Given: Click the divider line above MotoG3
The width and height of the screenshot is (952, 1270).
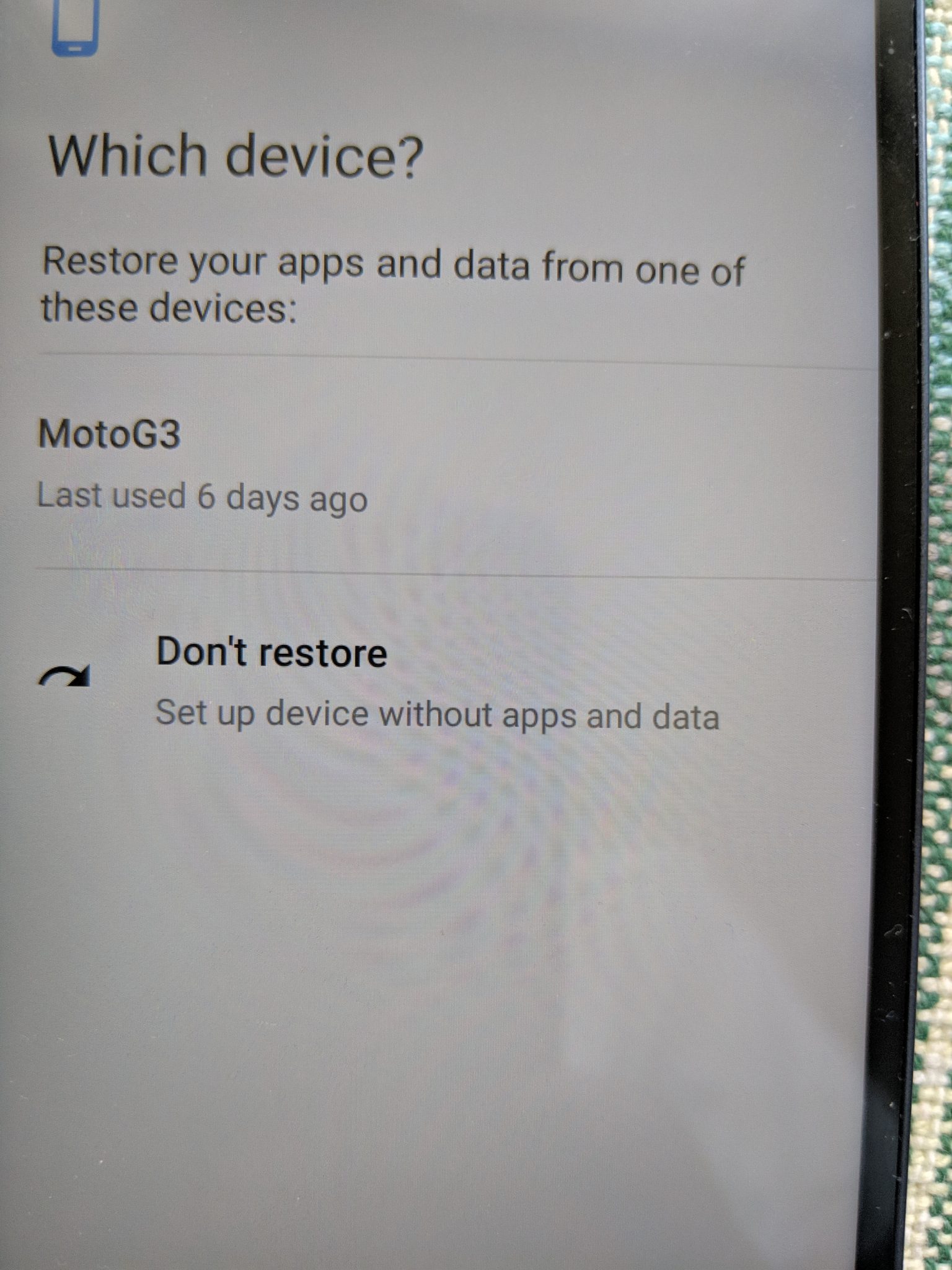Looking at the screenshot, I should click(456, 362).
